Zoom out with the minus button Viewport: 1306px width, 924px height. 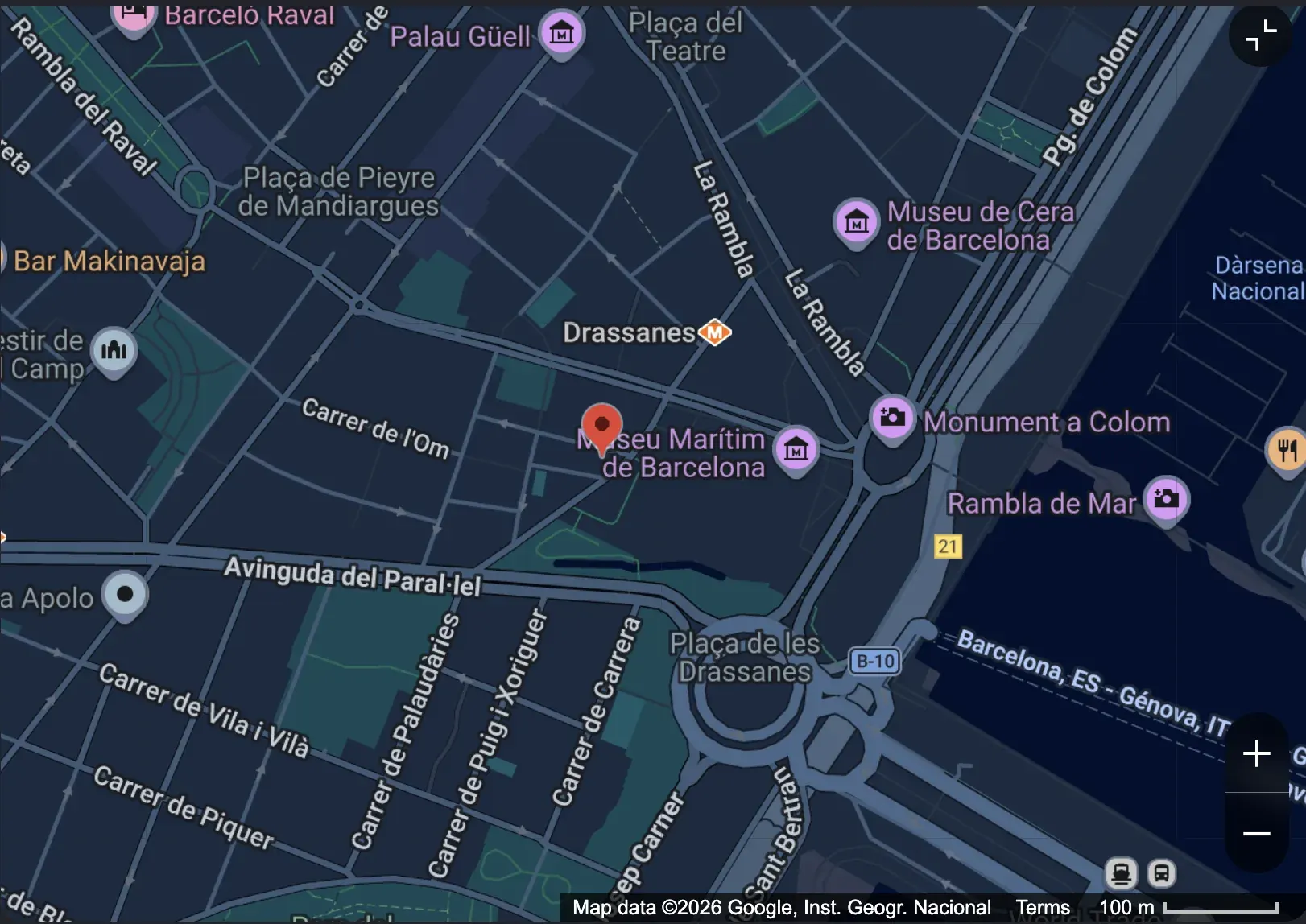point(1257,834)
